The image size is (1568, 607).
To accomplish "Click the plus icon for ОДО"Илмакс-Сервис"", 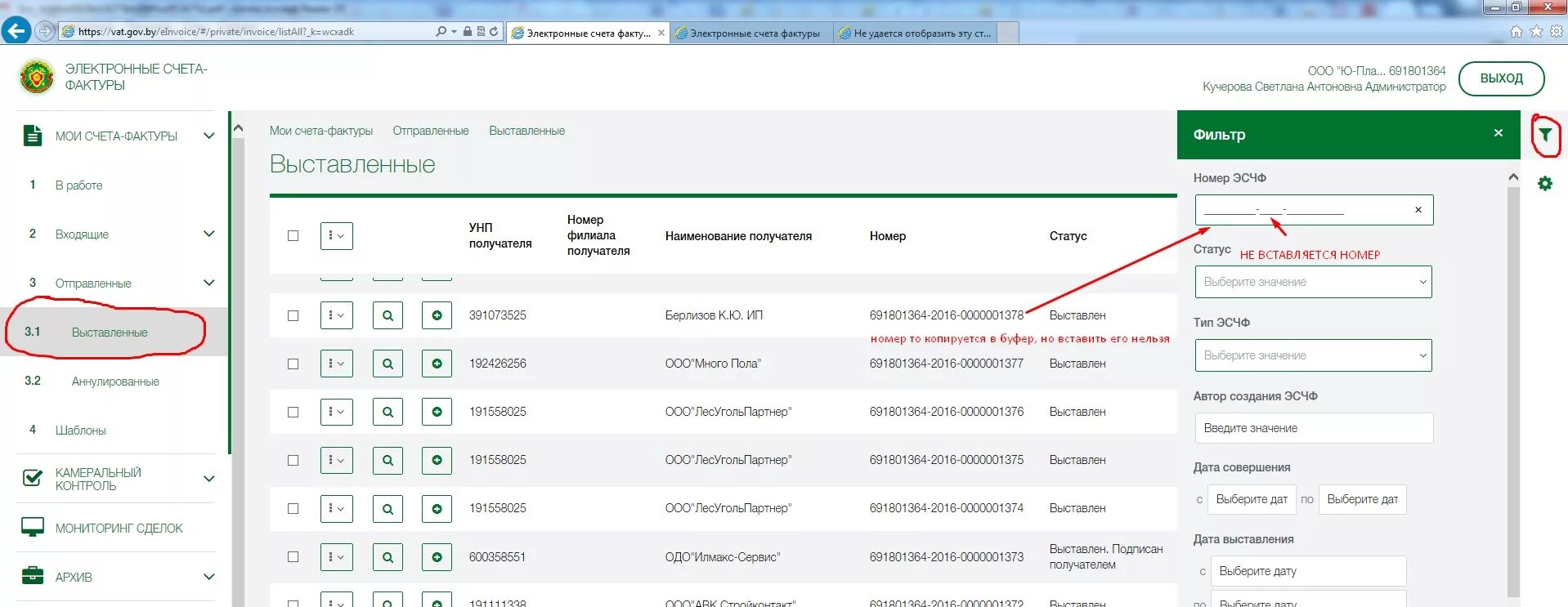I will click(437, 557).
